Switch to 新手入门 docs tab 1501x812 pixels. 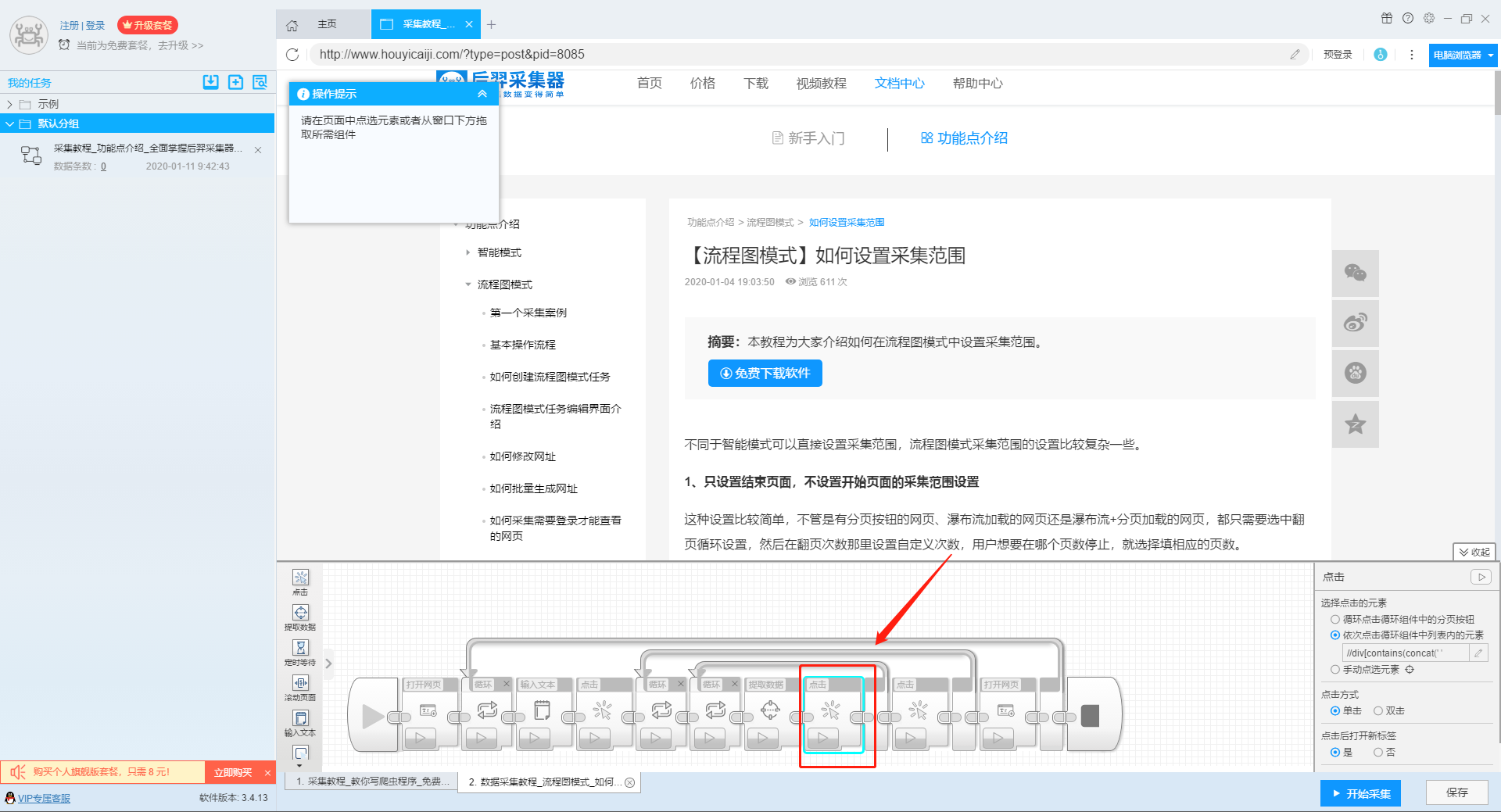(x=808, y=138)
